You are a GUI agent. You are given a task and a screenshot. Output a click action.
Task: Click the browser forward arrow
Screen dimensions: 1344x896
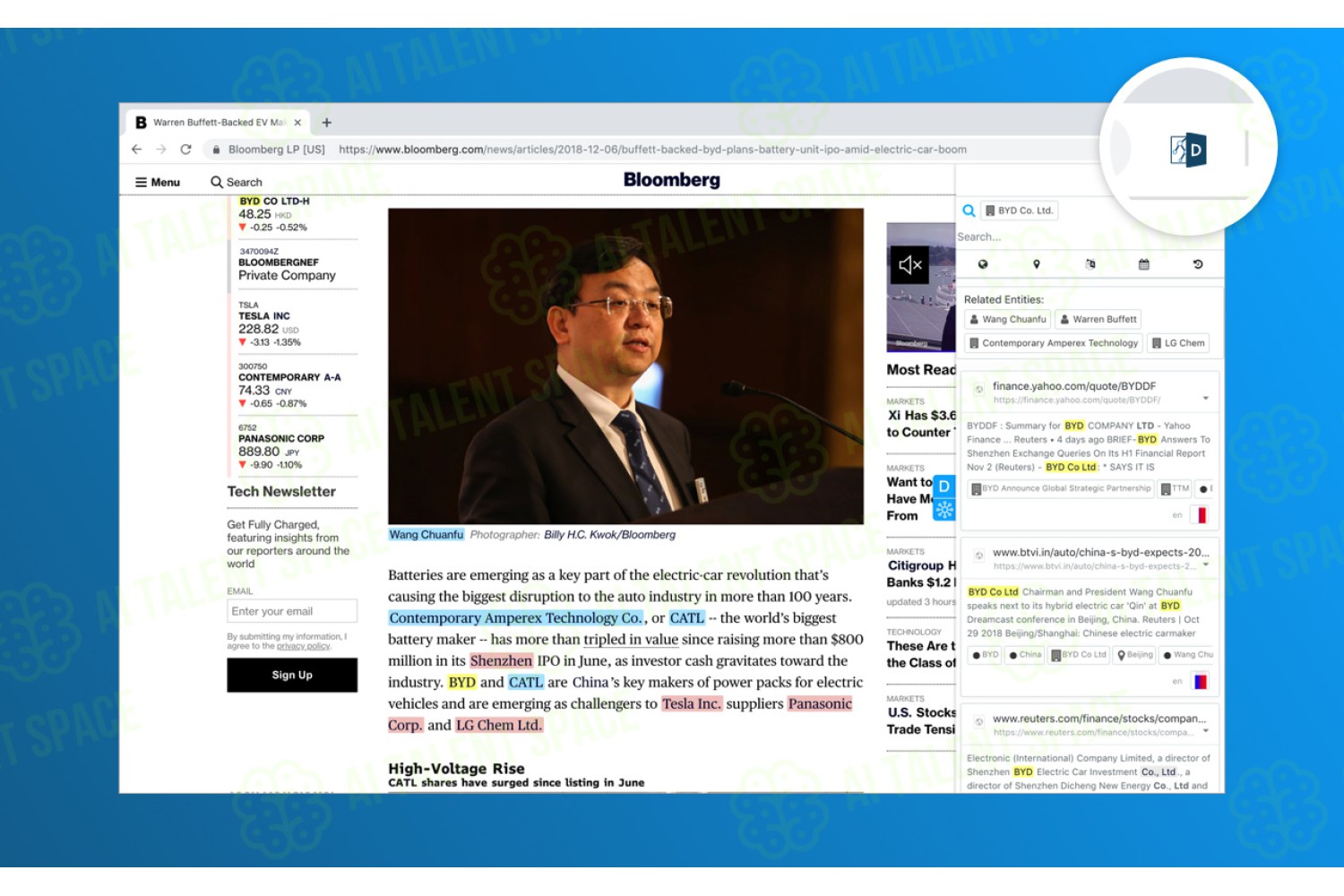click(161, 150)
